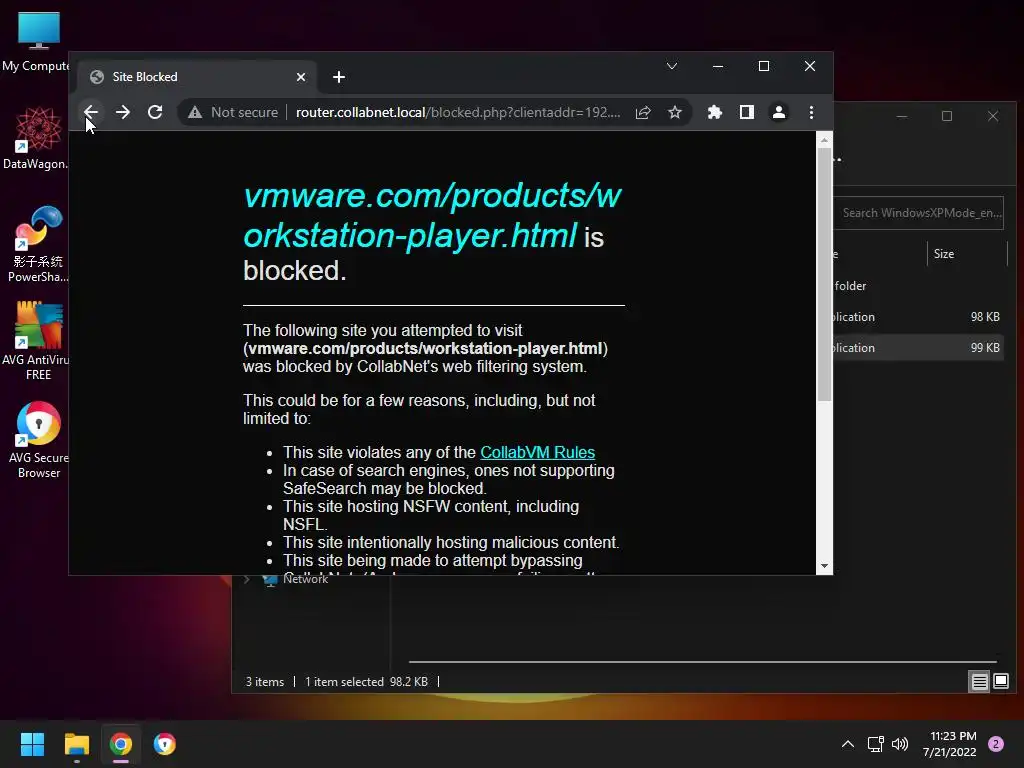
Task: Share this page using share icon
Action: click(643, 112)
